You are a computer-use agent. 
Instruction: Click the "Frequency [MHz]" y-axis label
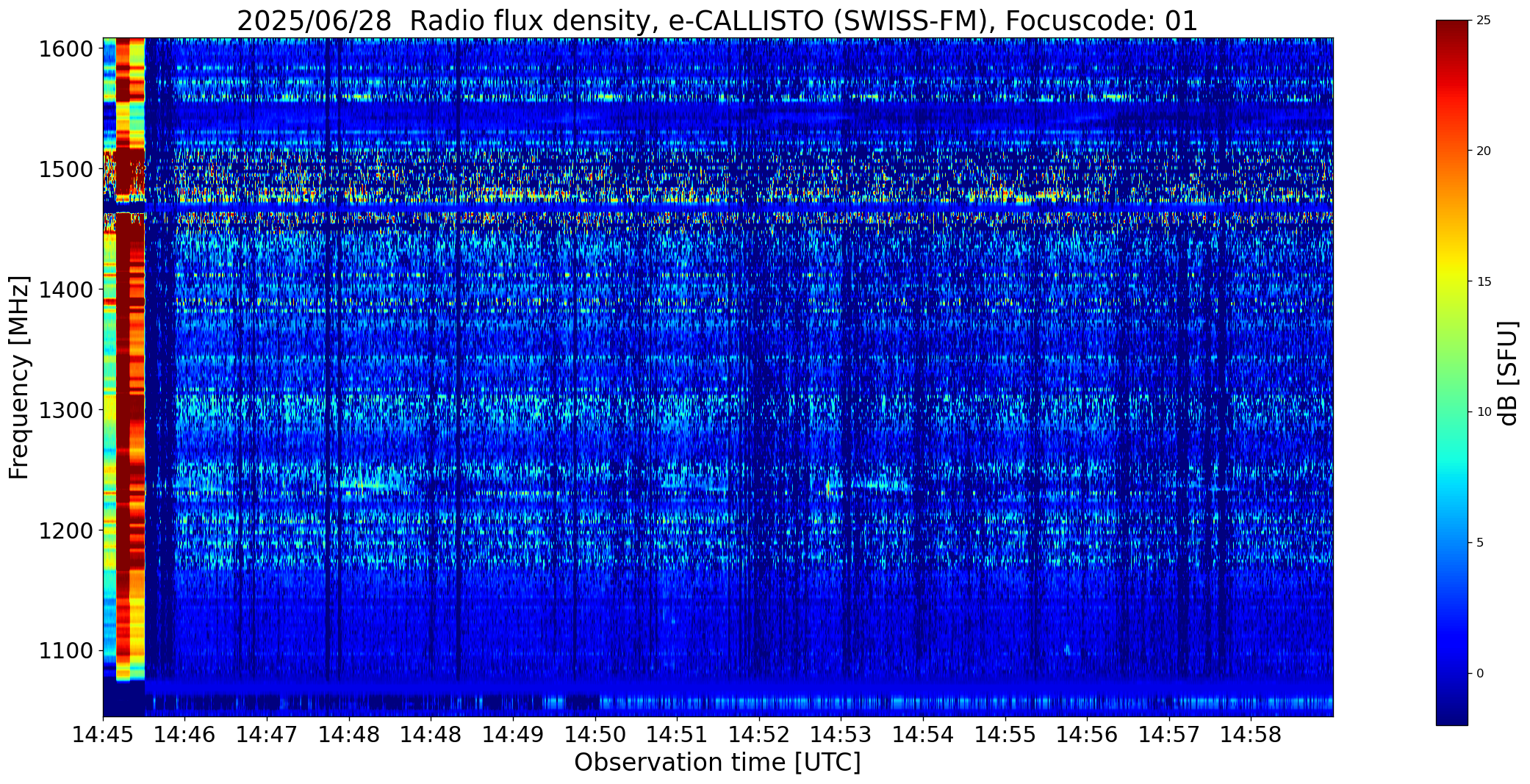19,377
